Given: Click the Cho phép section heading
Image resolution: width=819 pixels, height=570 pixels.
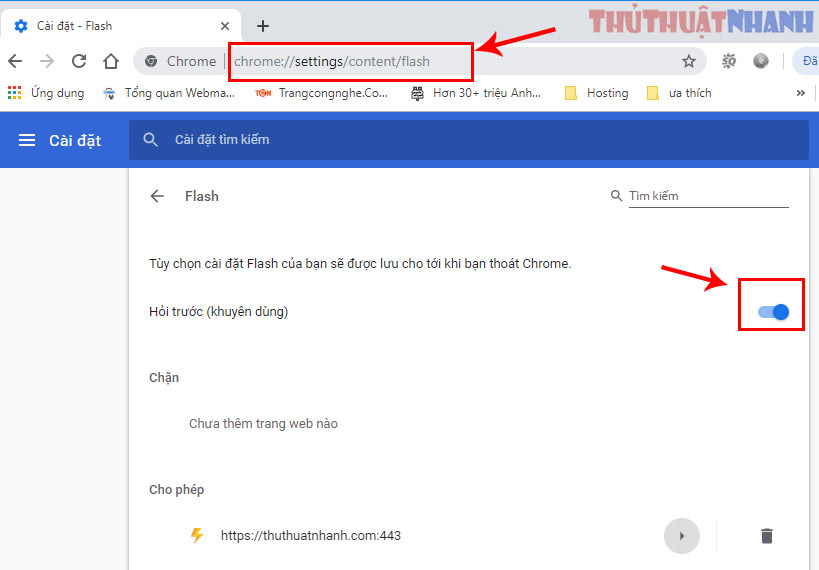Looking at the screenshot, I should point(177,490).
